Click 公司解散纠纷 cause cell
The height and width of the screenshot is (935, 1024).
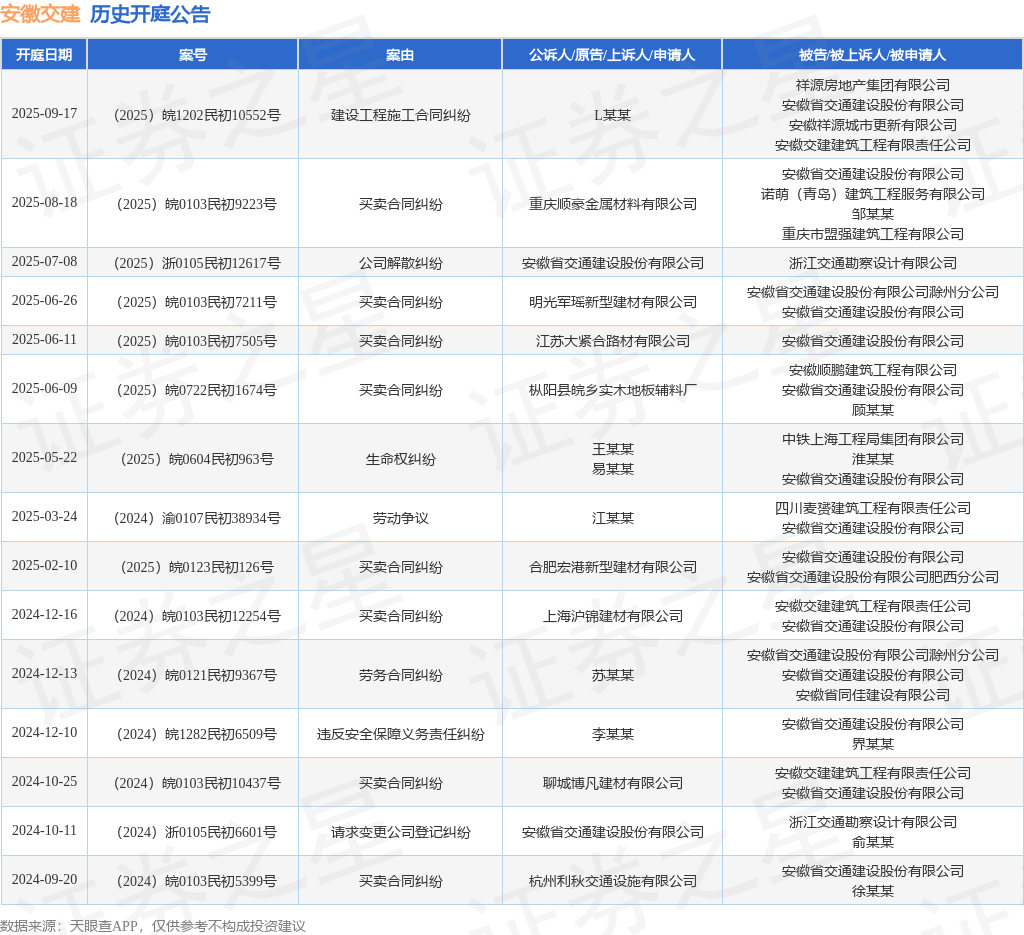[x=400, y=263]
